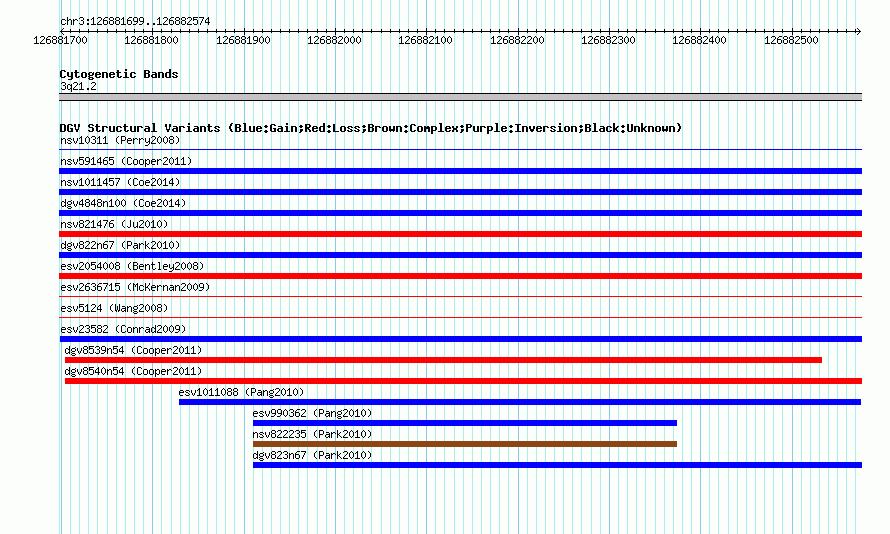Click the dgv8540n54 red loss bar
Viewport: 890px width, 534px height.
click(x=463, y=381)
